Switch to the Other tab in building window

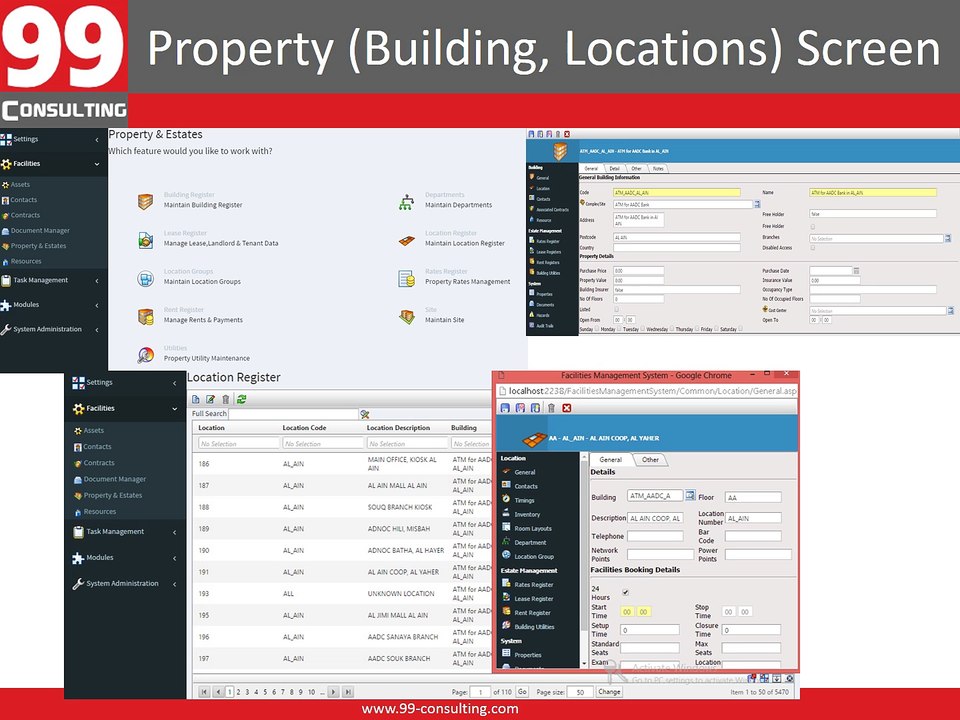pyautogui.click(x=636, y=168)
